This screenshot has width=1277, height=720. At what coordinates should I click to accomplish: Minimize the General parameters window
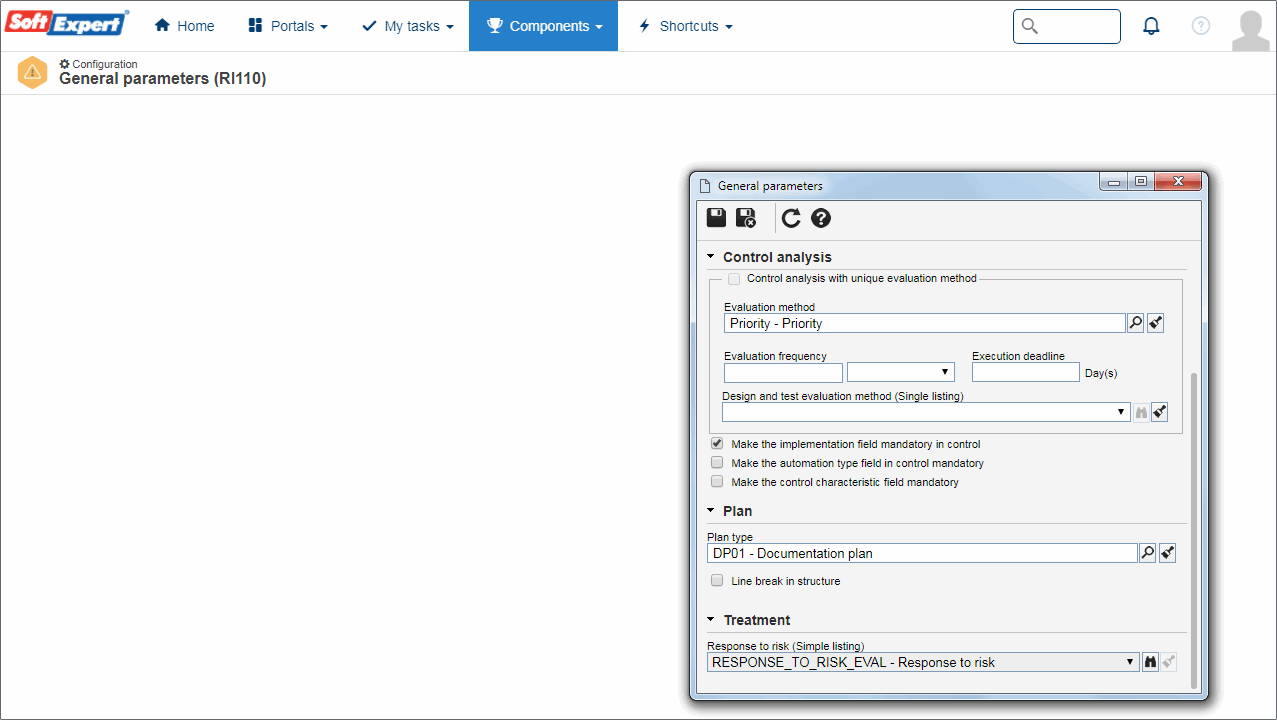click(x=1114, y=182)
